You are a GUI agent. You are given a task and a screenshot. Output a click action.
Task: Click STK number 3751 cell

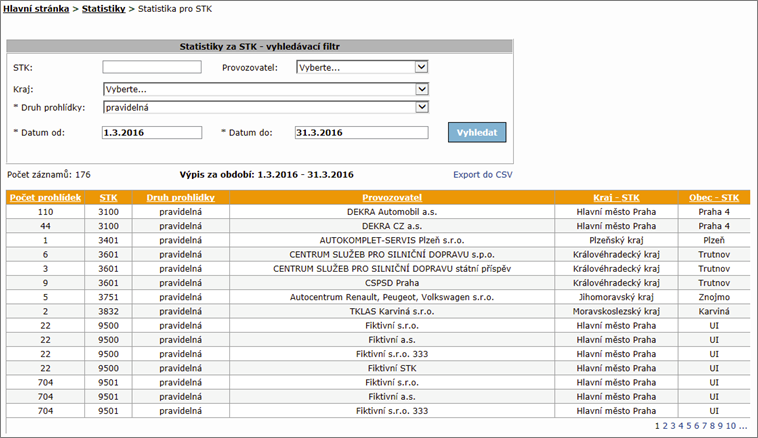pyautogui.click(x=108, y=297)
